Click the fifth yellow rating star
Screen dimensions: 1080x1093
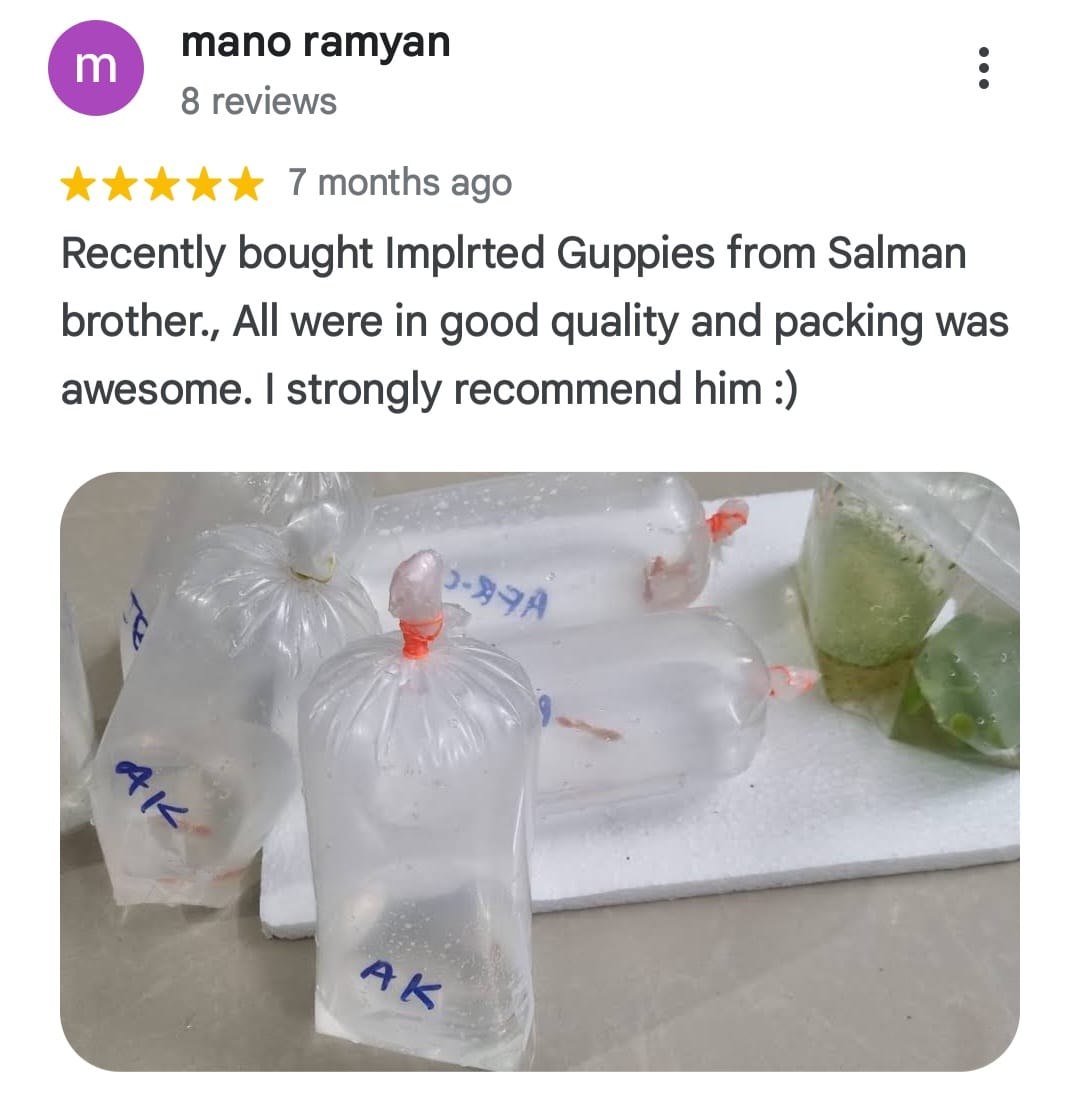click(x=246, y=184)
